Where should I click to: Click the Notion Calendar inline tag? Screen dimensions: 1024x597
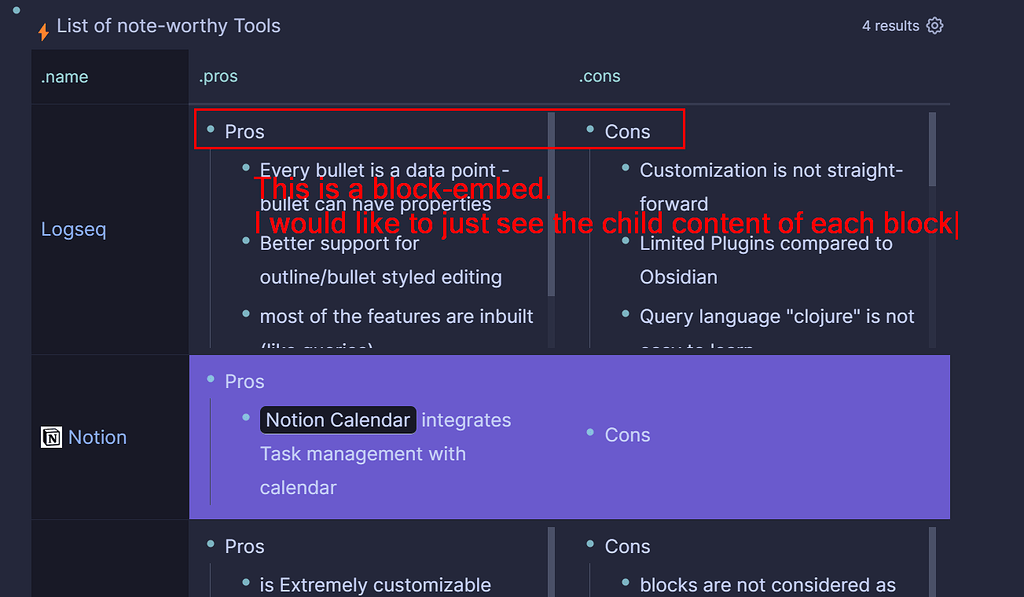[x=338, y=420]
